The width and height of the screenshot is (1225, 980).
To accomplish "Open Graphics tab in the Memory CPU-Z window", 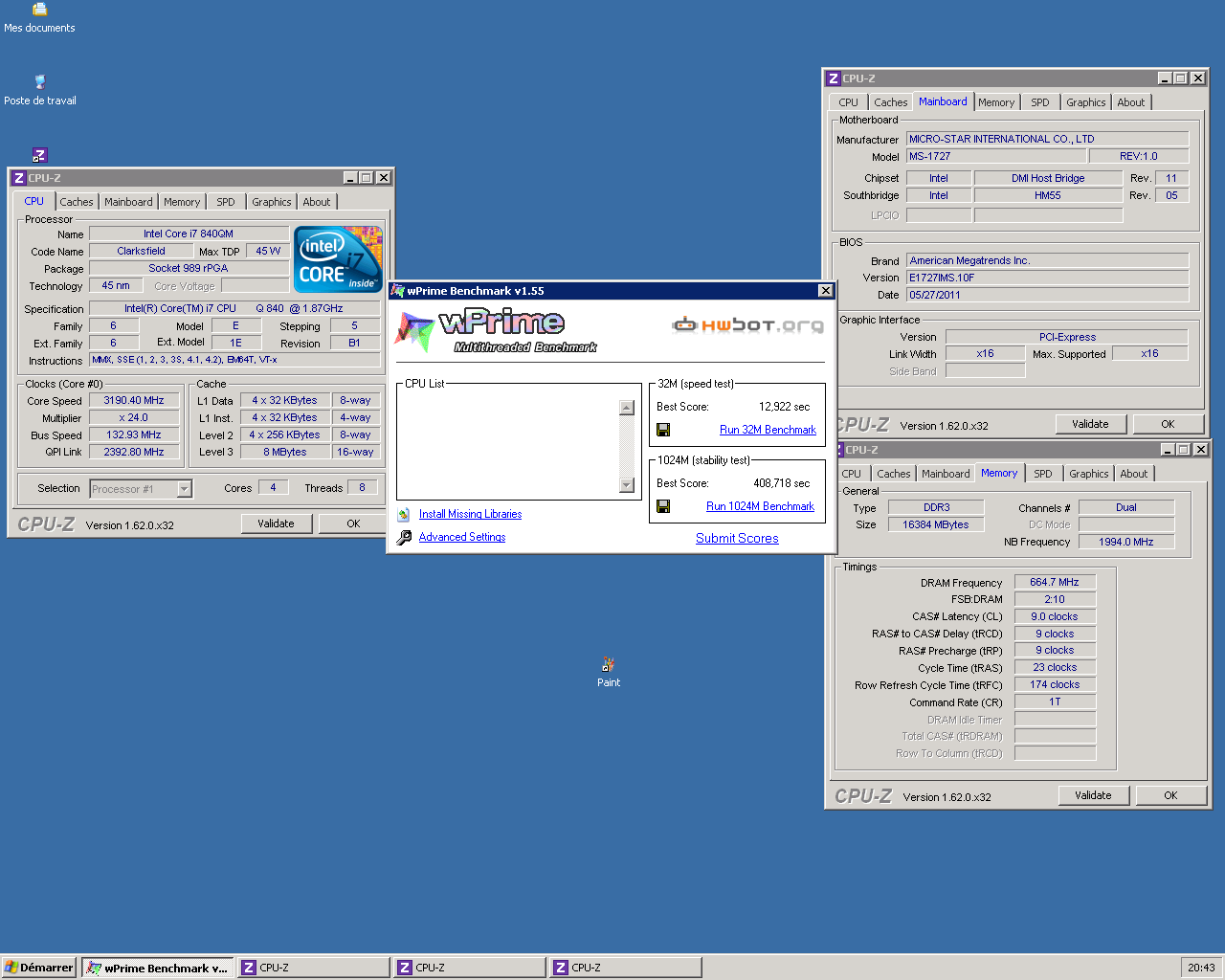I will point(1089,474).
